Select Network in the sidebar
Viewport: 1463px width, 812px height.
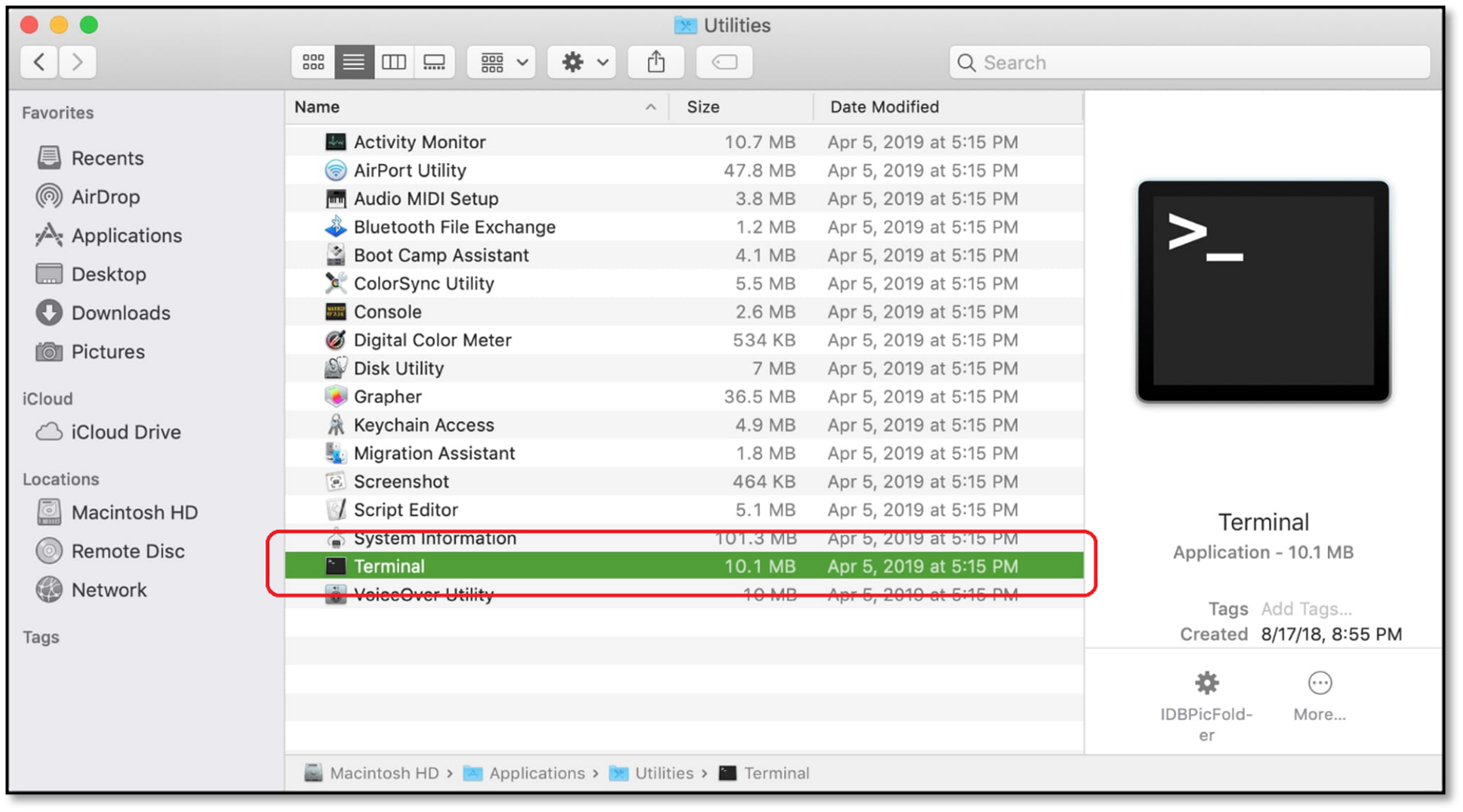click(91, 590)
